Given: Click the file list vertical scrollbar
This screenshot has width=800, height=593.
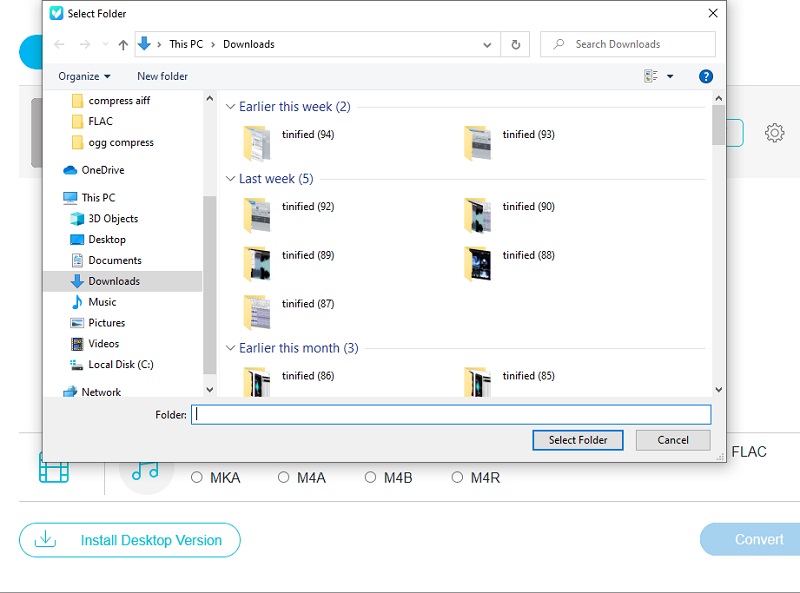Looking at the screenshot, I should (718, 250).
